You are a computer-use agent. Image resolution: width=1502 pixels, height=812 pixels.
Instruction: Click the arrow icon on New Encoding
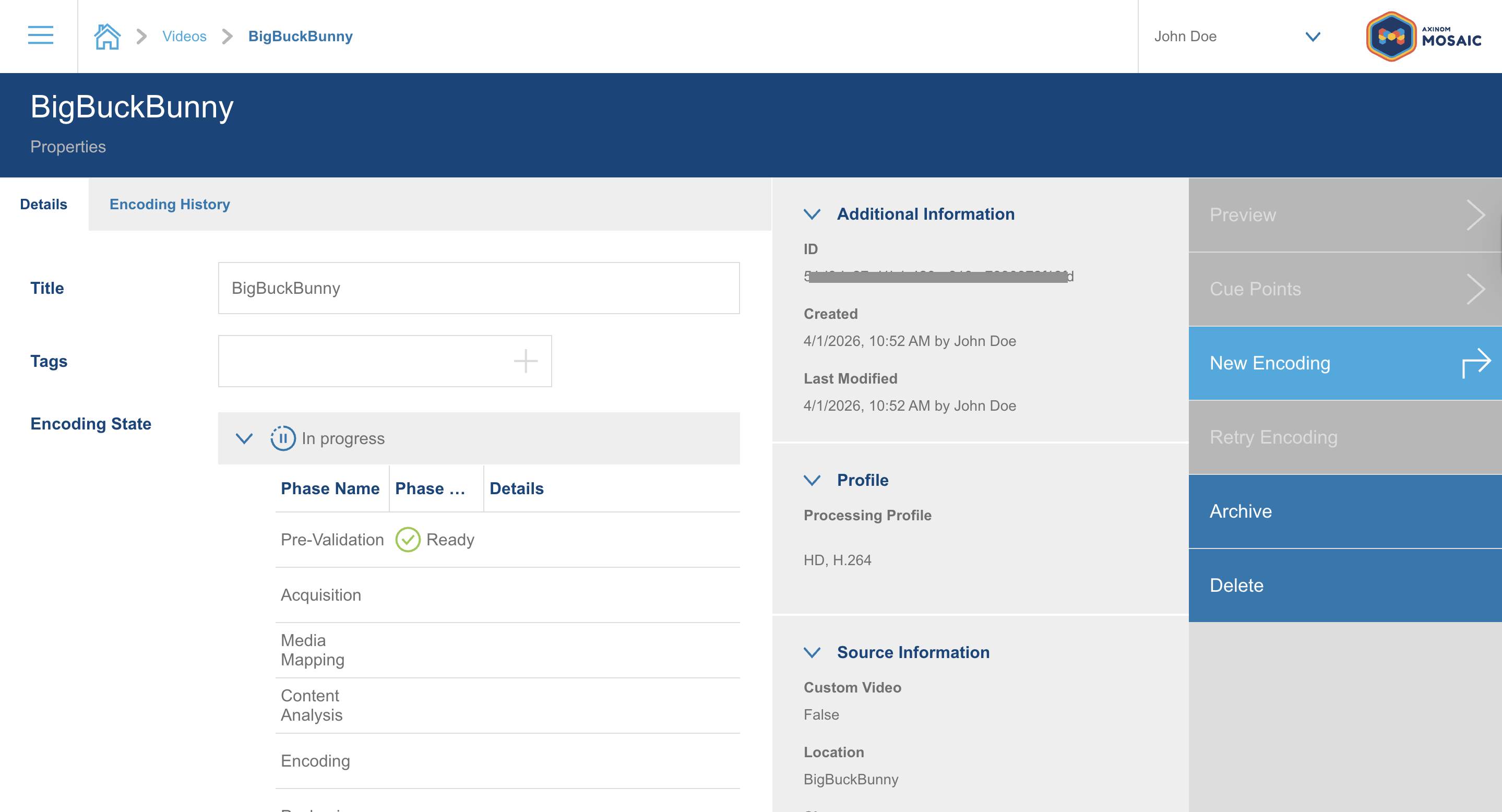1477,363
